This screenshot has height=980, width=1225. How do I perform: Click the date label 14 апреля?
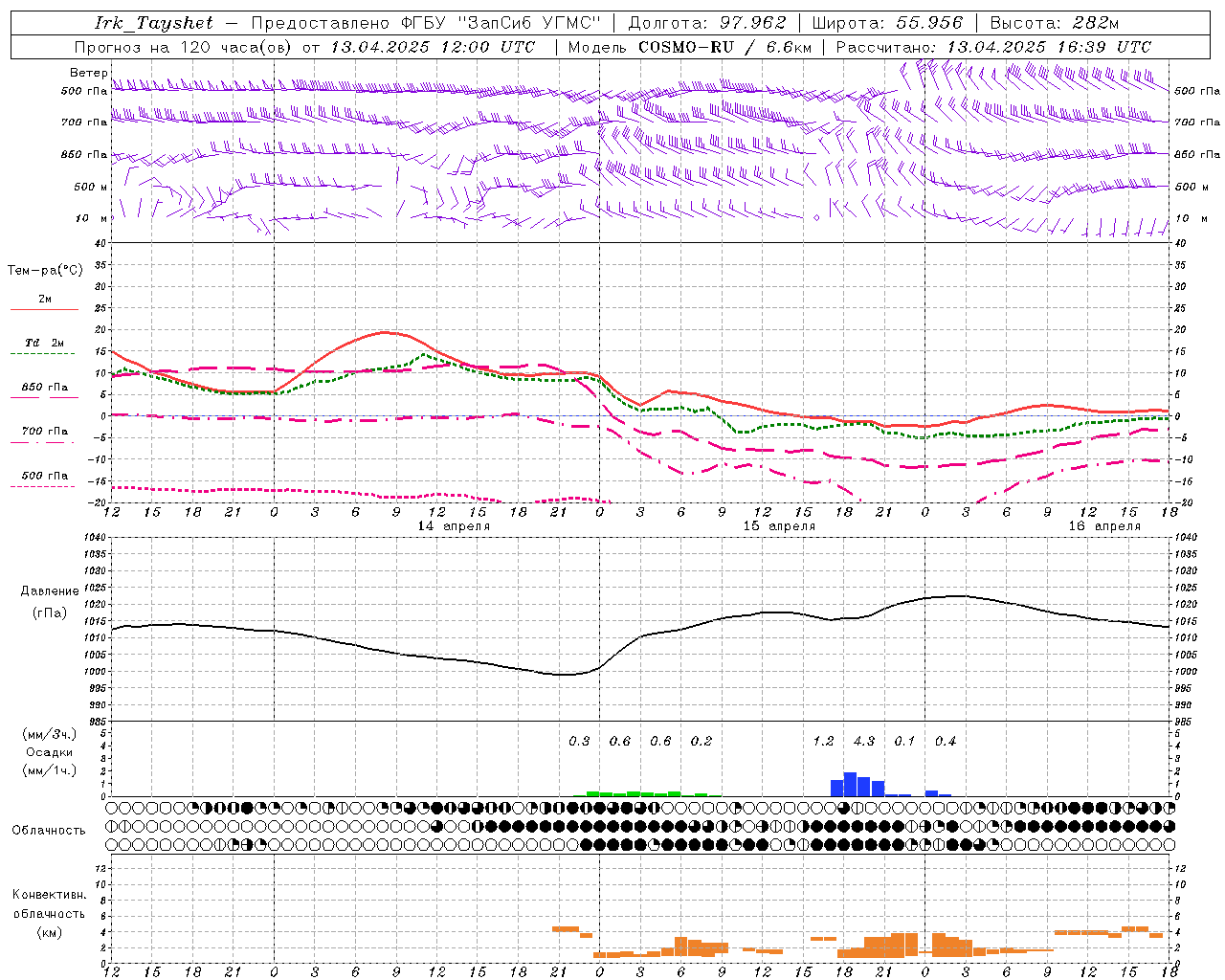pyautogui.click(x=454, y=525)
